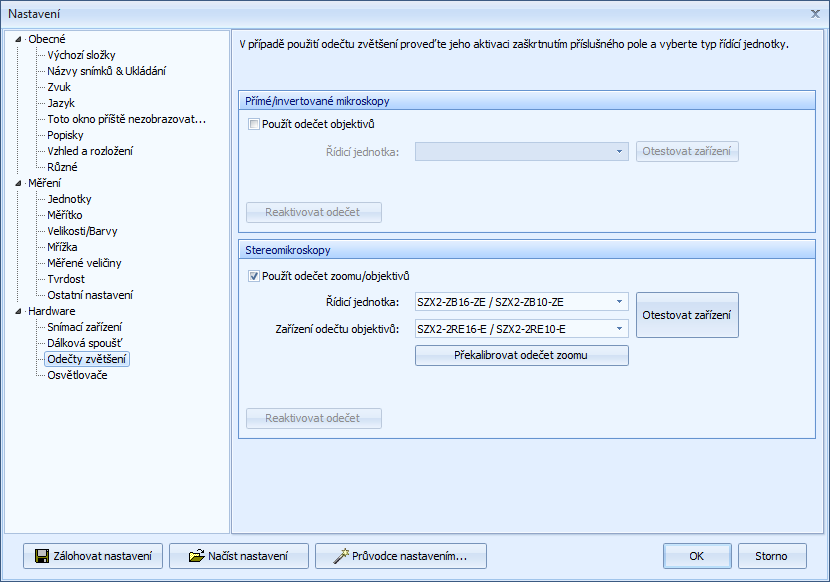Open Osvětlovače settings

[x=77, y=375]
